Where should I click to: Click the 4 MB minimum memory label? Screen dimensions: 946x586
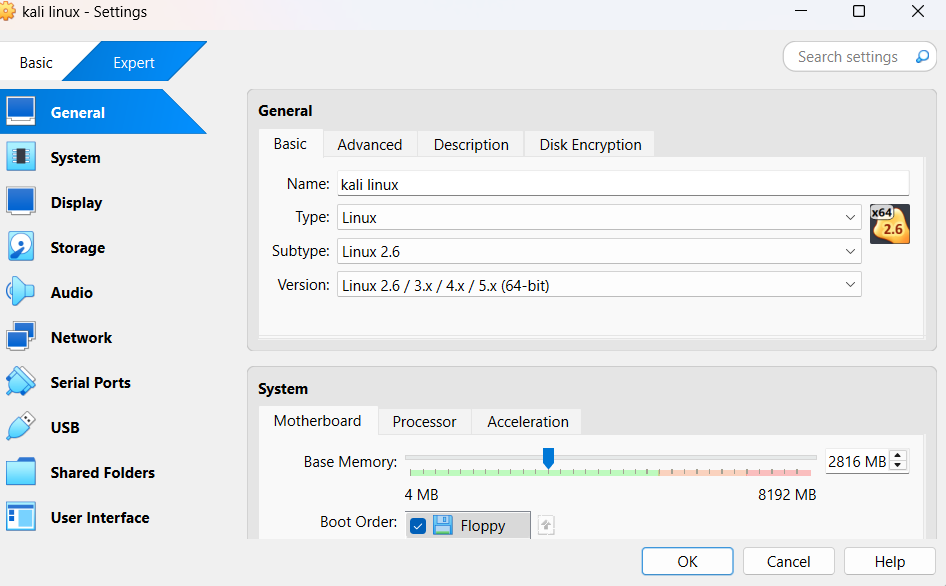(x=421, y=495)
